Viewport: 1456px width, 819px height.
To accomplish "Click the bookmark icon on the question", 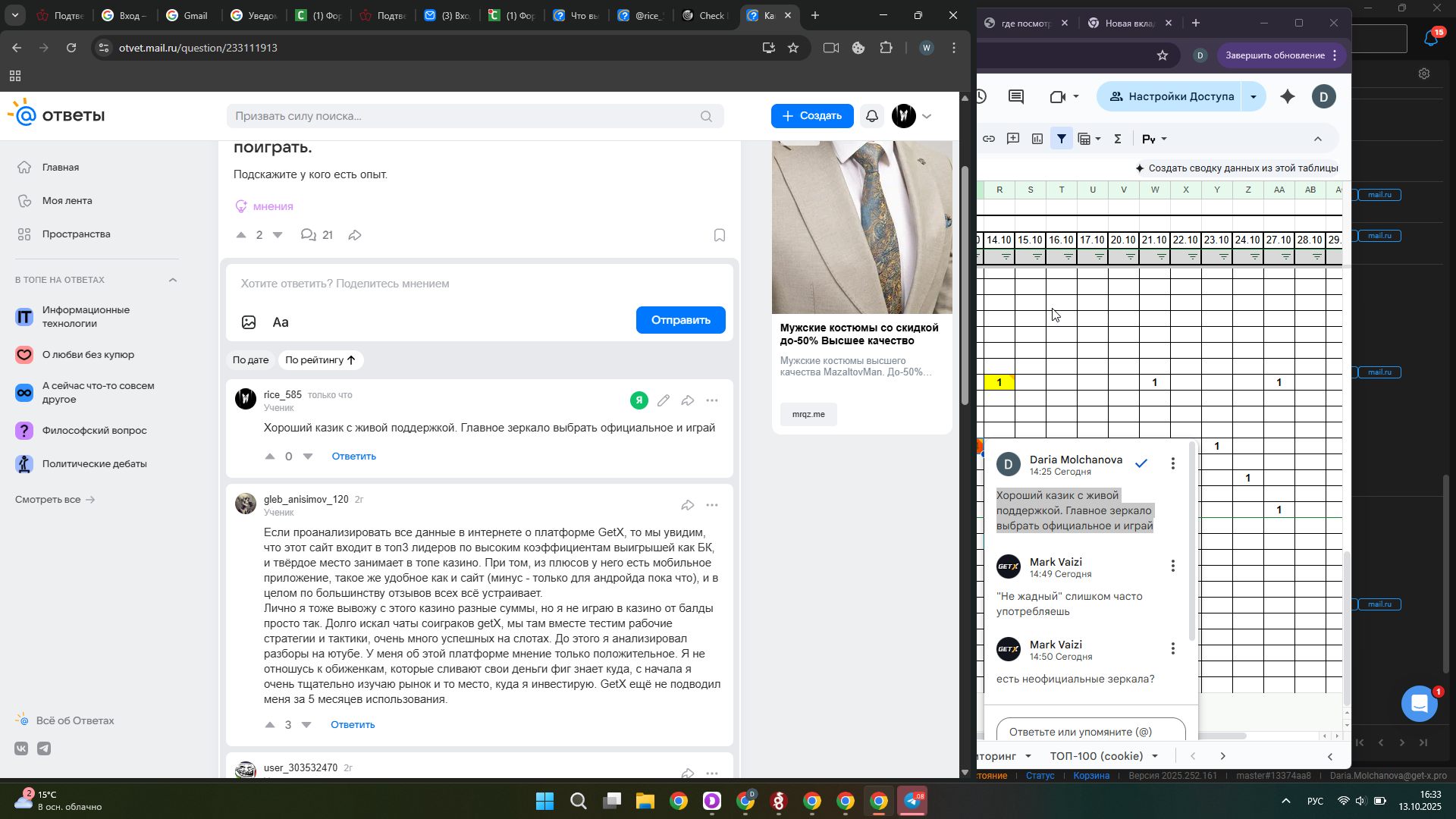I will click(x=719, y=235).
